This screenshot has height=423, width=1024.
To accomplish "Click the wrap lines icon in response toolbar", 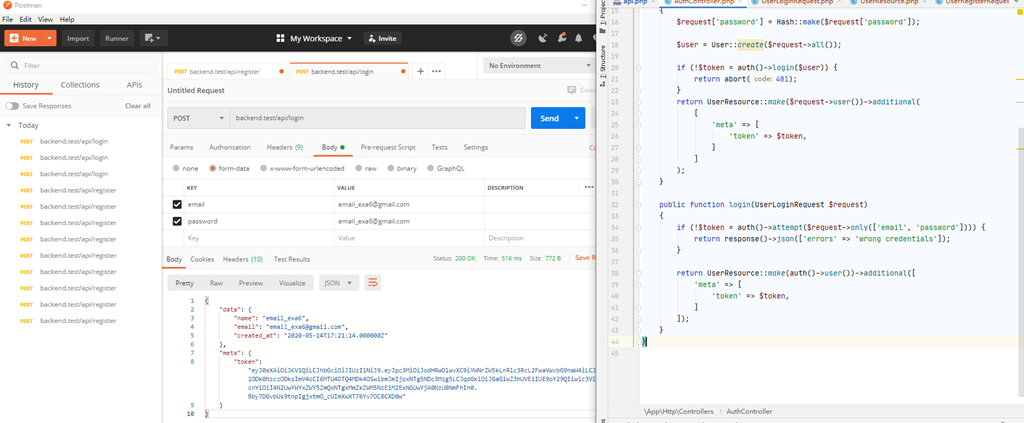I will (x=373, y=283).
